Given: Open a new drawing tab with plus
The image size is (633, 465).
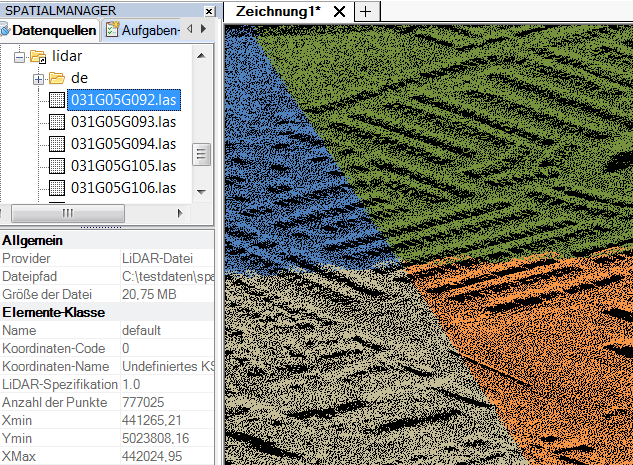Looking at the screenshot, I should click(366, 11).
